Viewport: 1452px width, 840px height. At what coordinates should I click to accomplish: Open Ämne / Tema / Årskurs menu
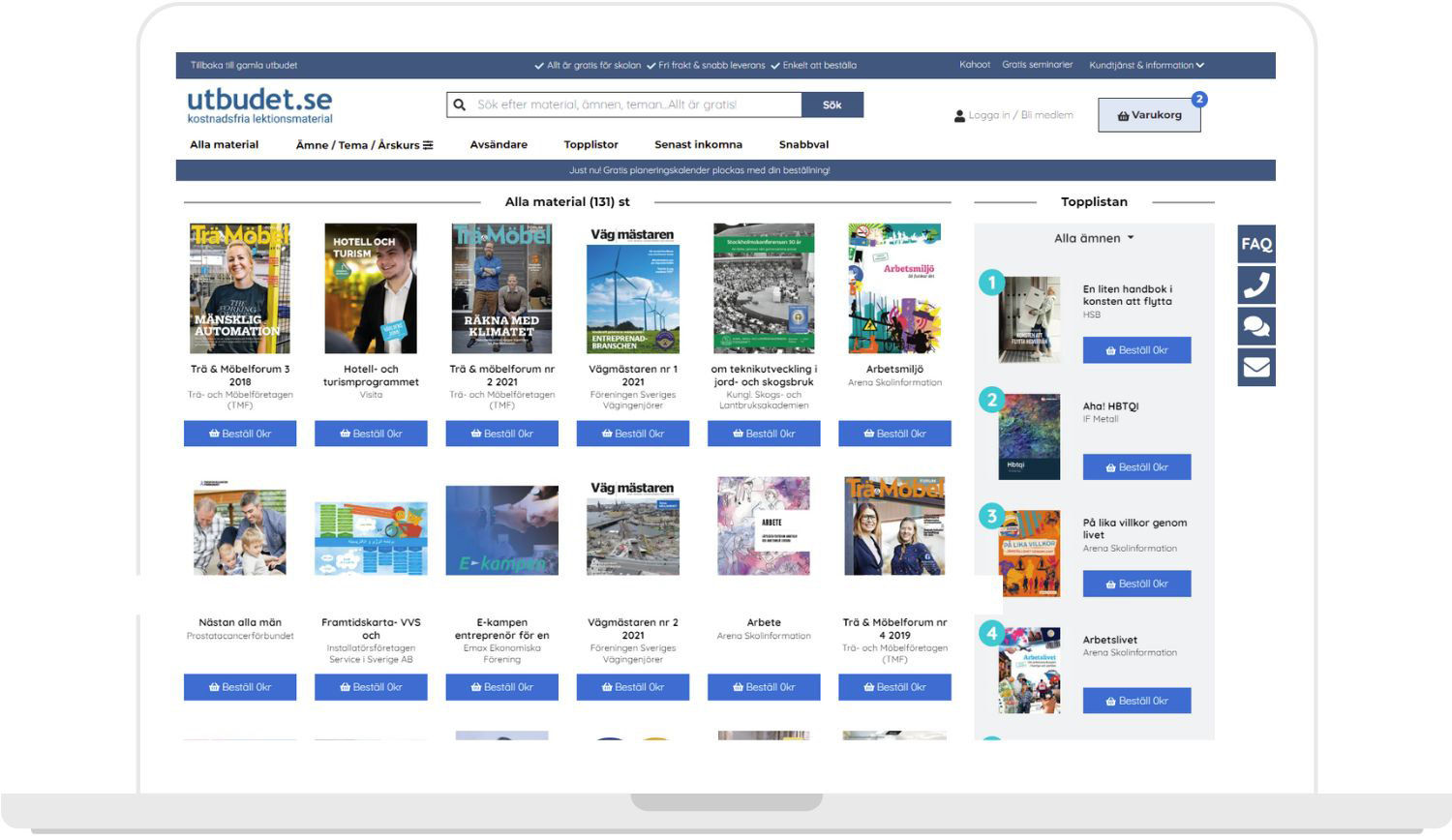(x=364, y=145)
